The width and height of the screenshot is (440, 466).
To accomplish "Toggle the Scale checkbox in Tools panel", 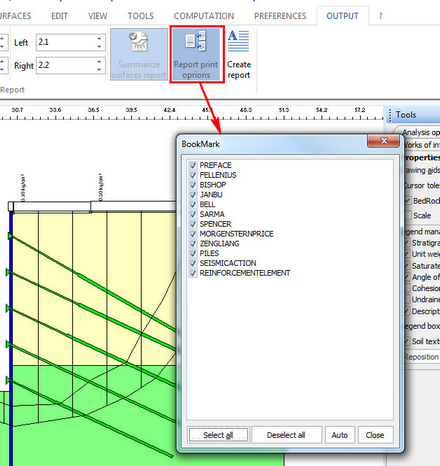I will 408,215.
